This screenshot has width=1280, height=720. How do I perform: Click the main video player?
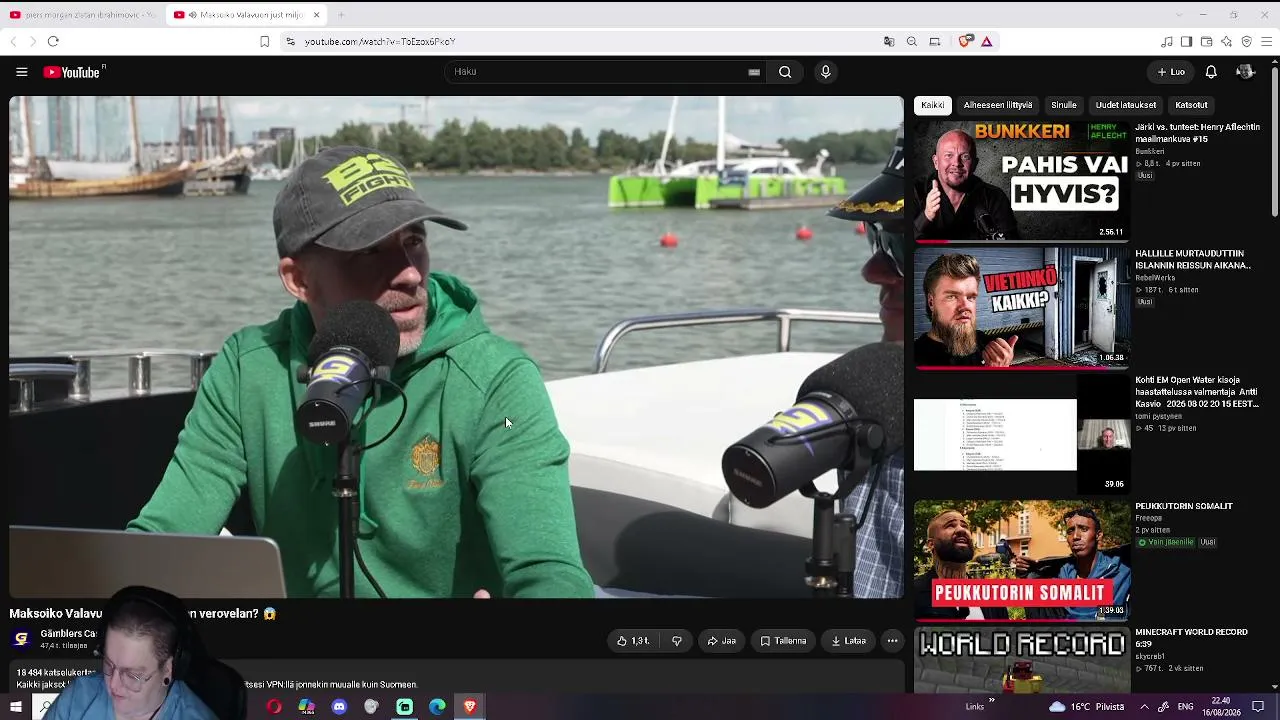456,347
